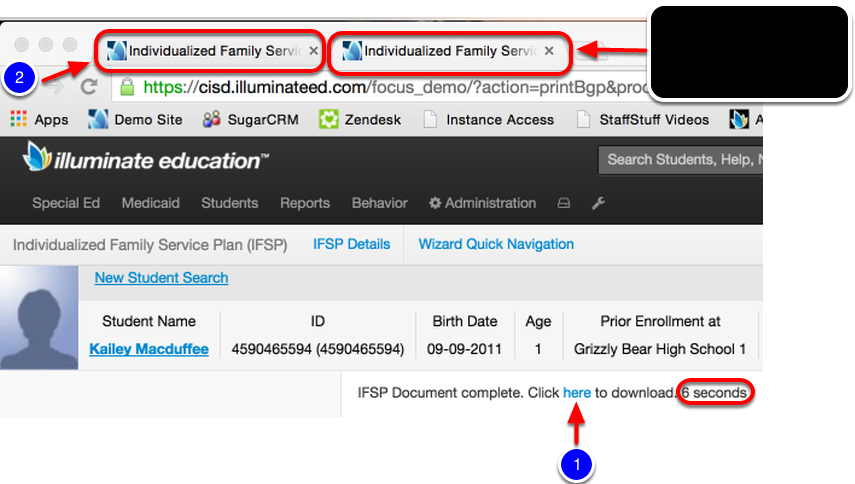Screen dimensions: 855x484
Task: Open IFSP Details link
Action: (352, 244)
